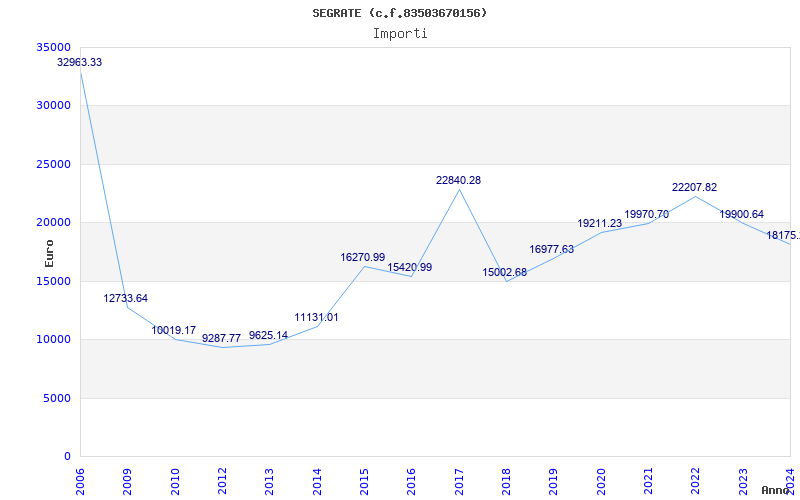Click the 2022 x-axis year label
This screenshot has width=800, height=500.
tap(695, 482)
